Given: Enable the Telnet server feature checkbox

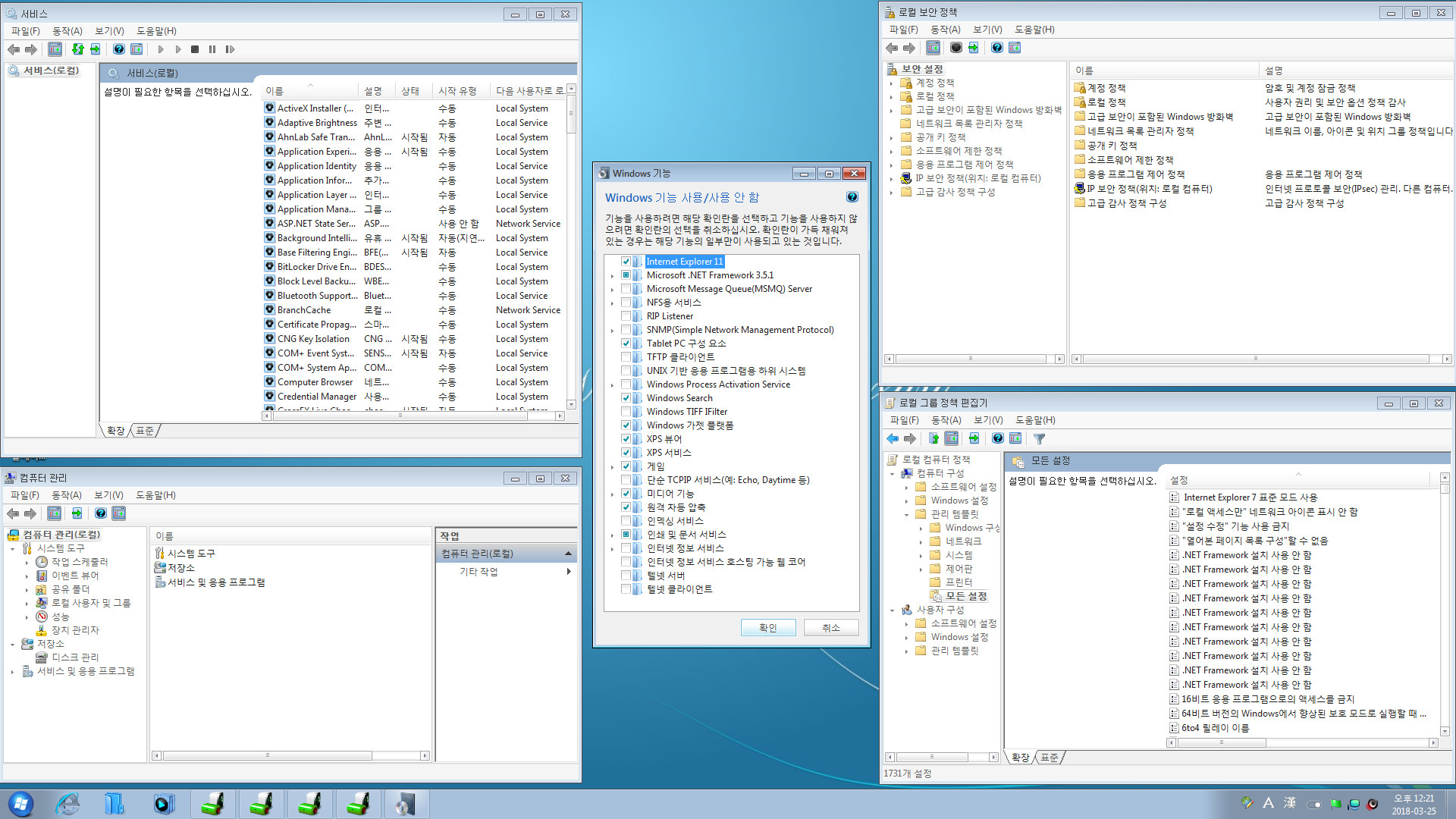Looking at the screenshot, I should tap(626, 576).
